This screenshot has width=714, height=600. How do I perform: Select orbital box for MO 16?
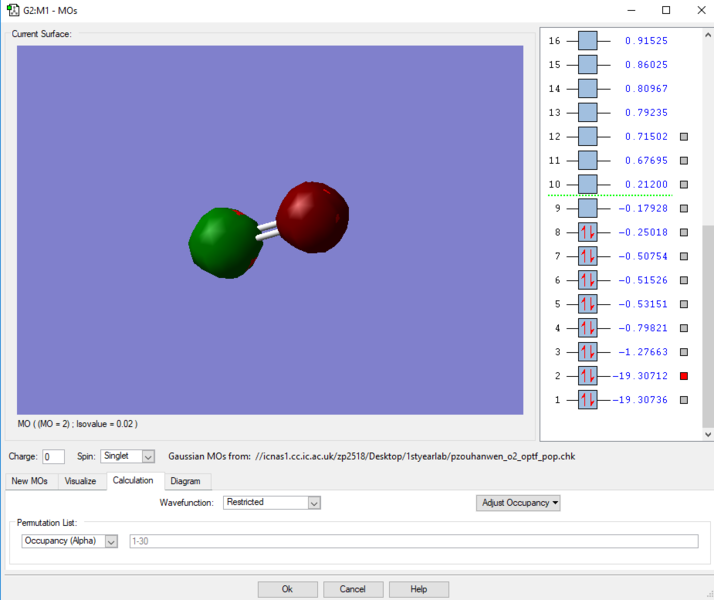[x=587, y=41]
